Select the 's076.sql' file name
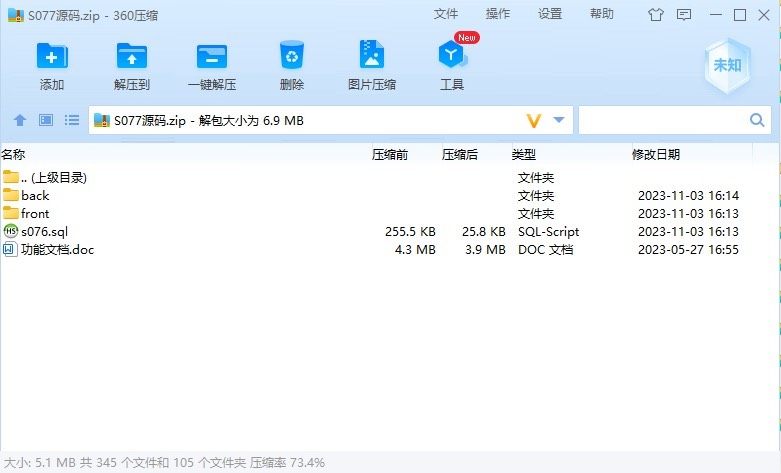 (x=44, y=232)
